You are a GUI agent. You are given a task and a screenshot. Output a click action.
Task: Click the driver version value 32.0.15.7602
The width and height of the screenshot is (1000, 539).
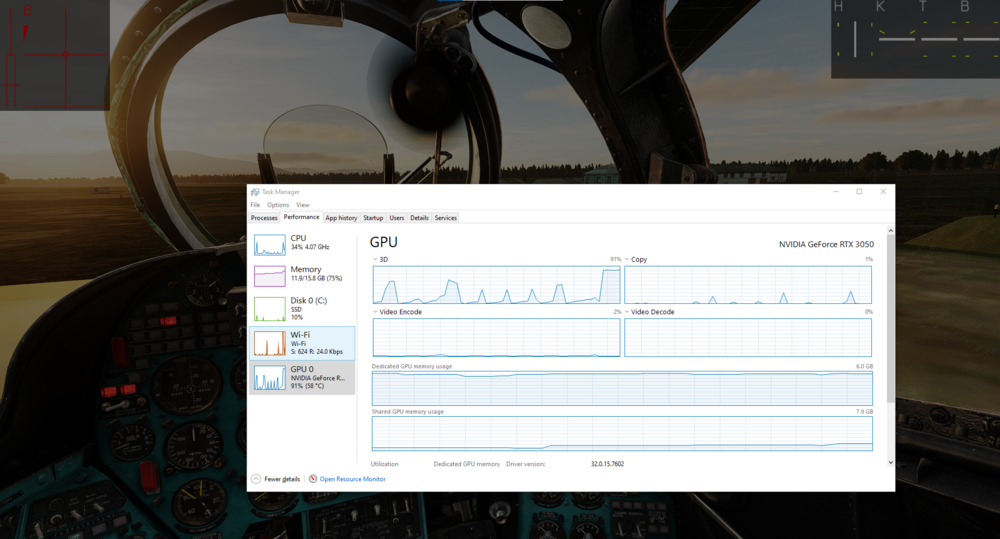pyautogui.click(x=607, y=464)
